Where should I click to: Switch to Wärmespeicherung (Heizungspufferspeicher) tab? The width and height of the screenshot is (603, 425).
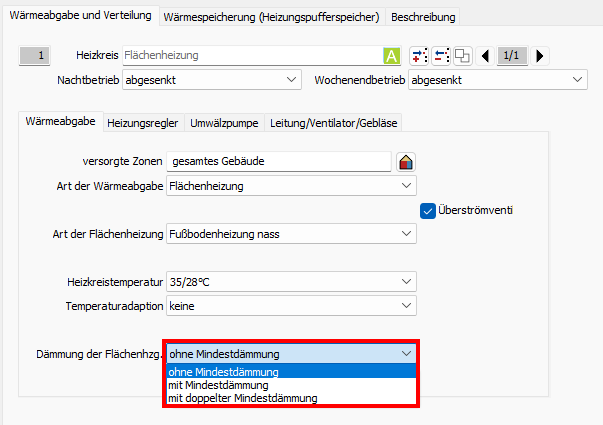click(x=269, y=17)
